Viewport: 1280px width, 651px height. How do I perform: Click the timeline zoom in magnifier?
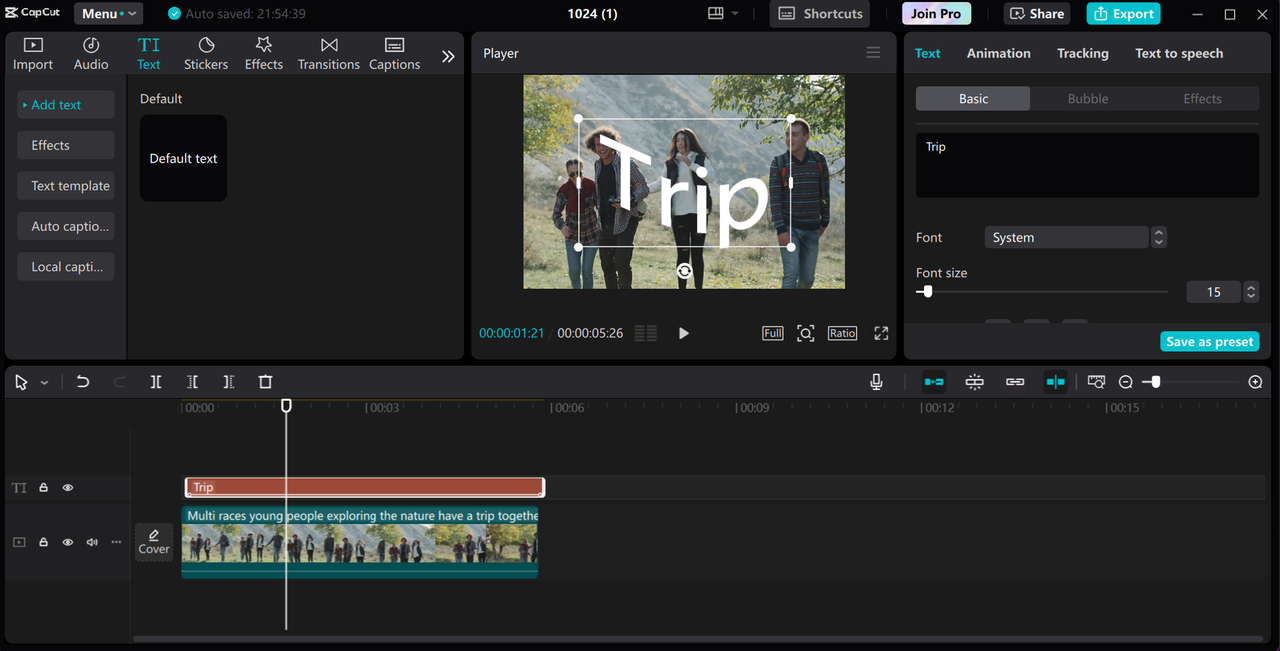pos(1256,382)
